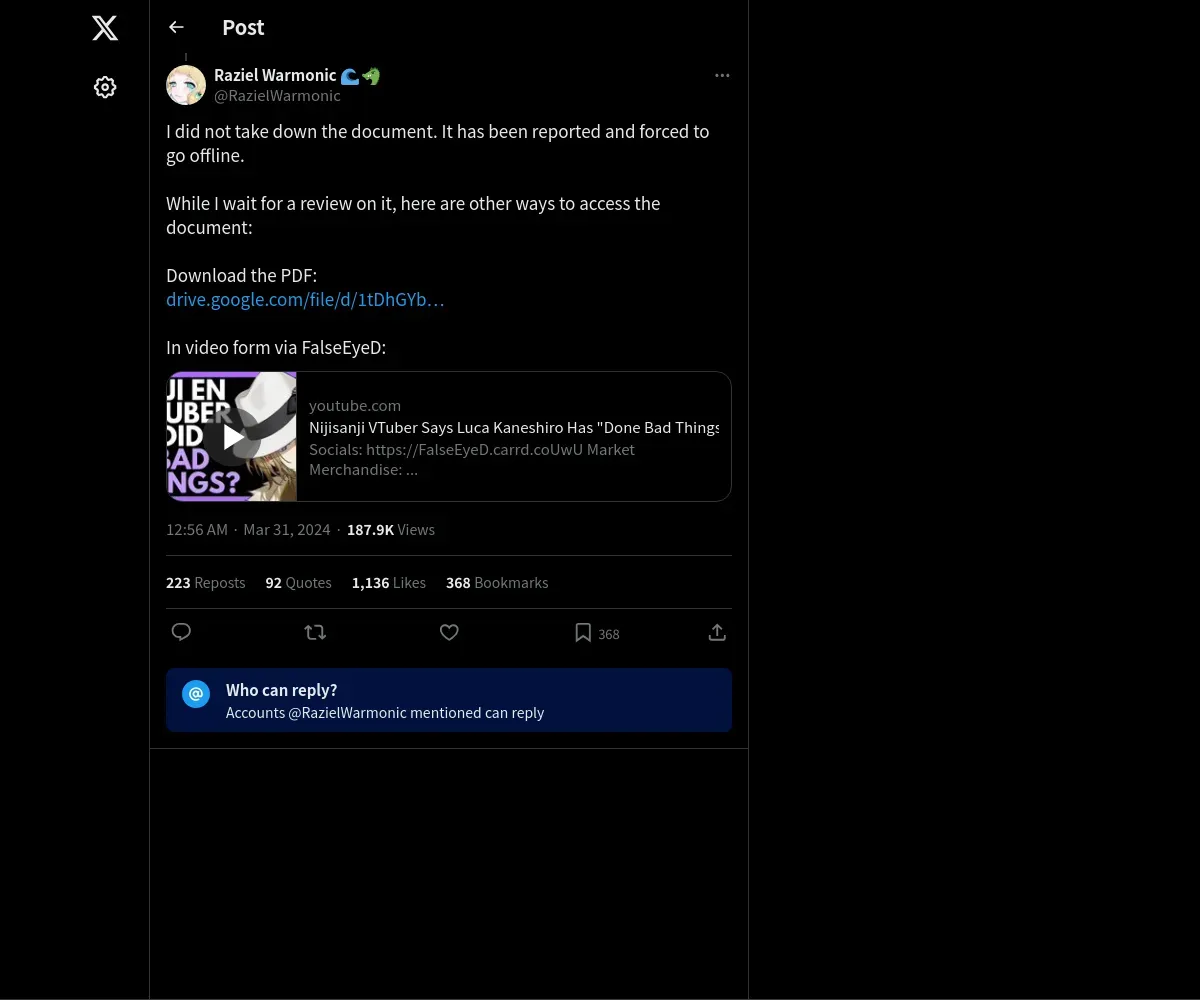Screen dimensions: 1200x1000
Task: Share the post via share icon
Action: (x=717, y=632)
